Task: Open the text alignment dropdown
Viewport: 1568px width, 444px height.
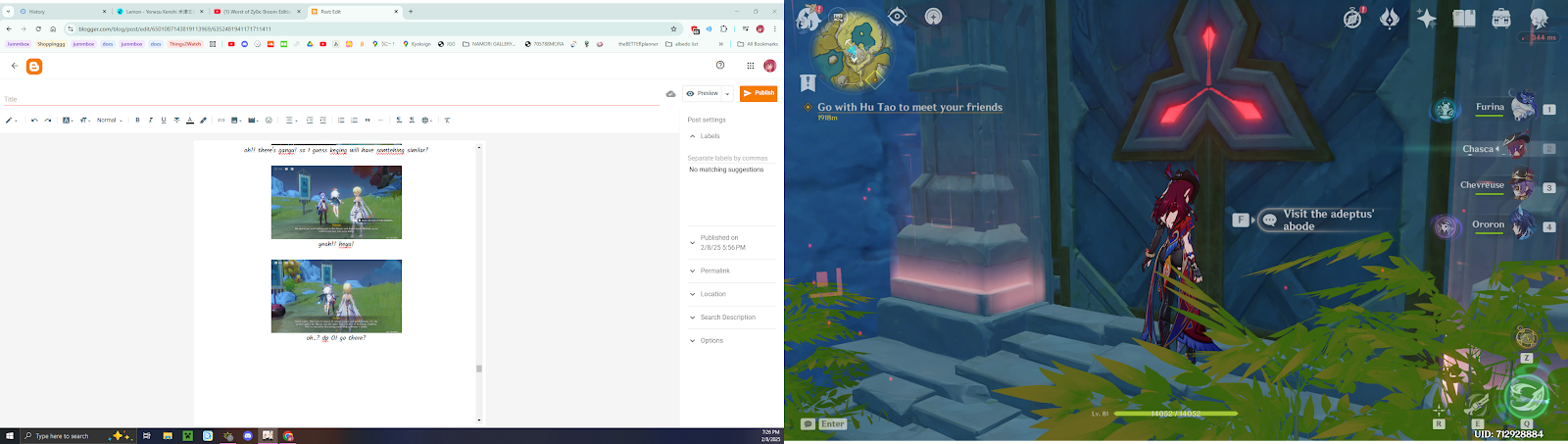Action: [291, 121]
